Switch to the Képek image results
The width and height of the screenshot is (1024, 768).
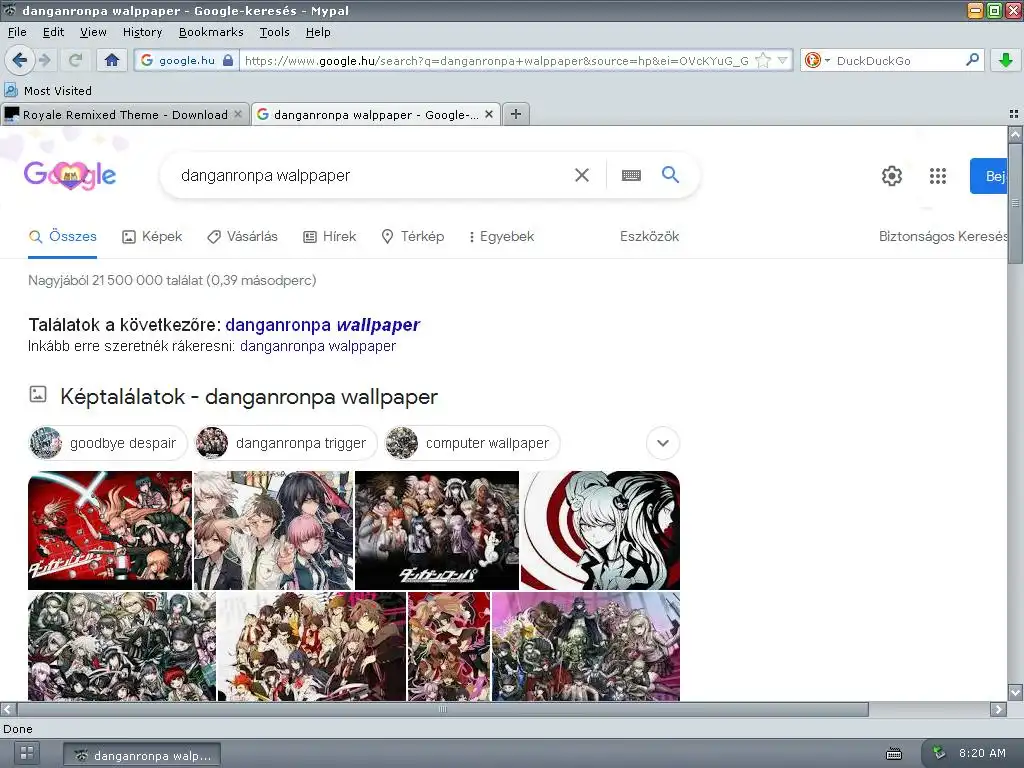tap(152, 236)
